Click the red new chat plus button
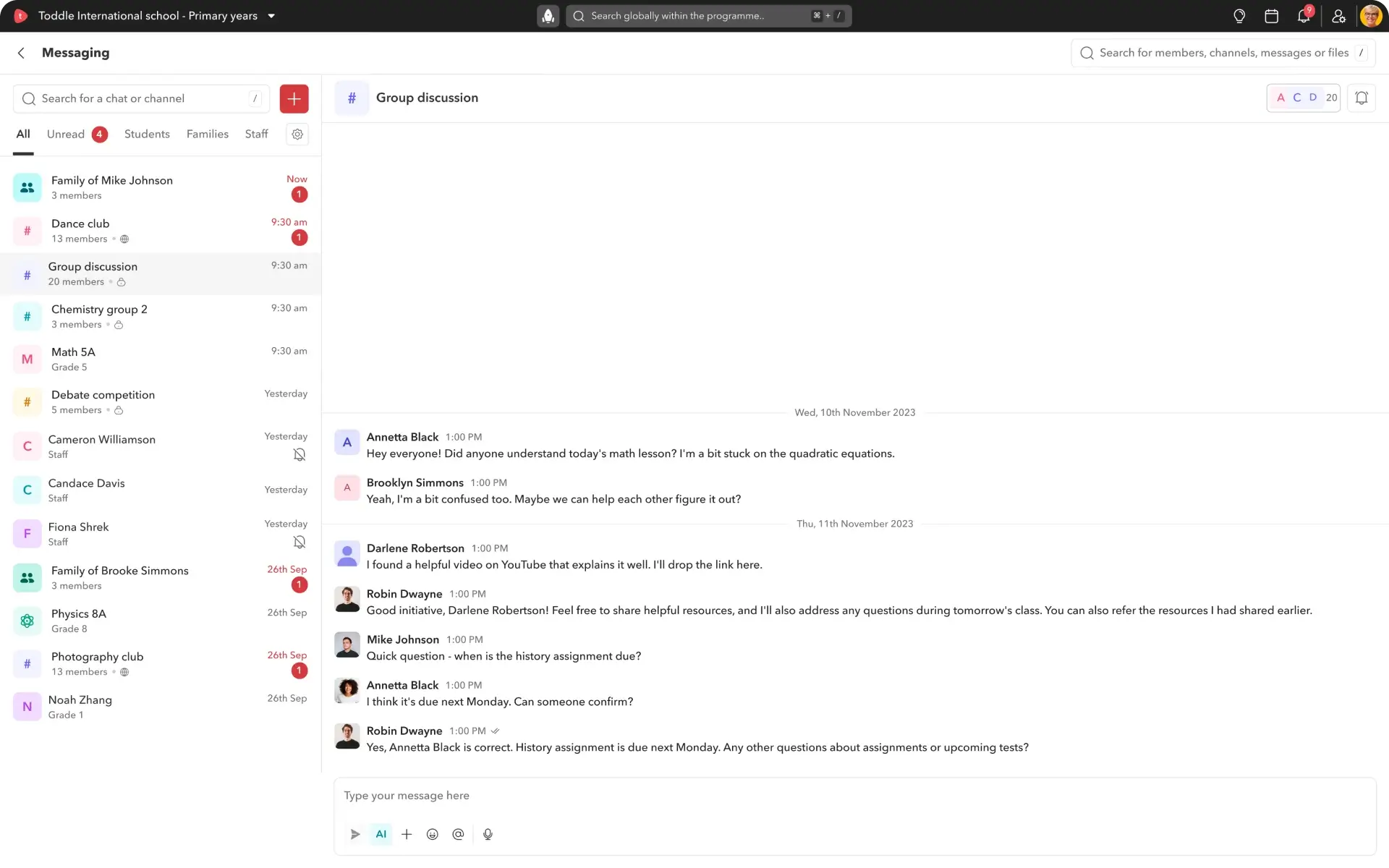Image resolution: width=1389 pixels, height=868 pixels. click(294, 99)
